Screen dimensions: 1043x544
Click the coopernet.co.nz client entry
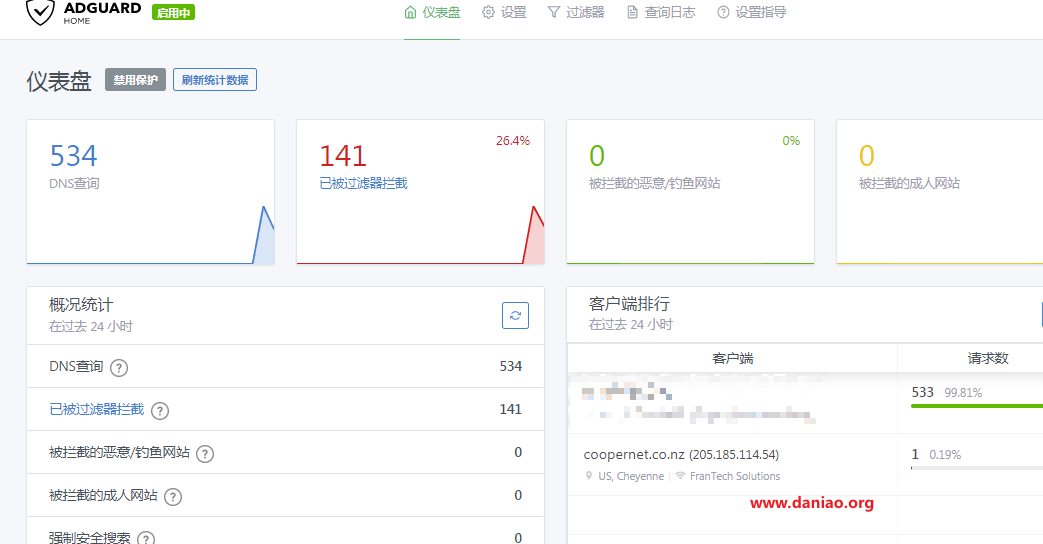(681, 455)
